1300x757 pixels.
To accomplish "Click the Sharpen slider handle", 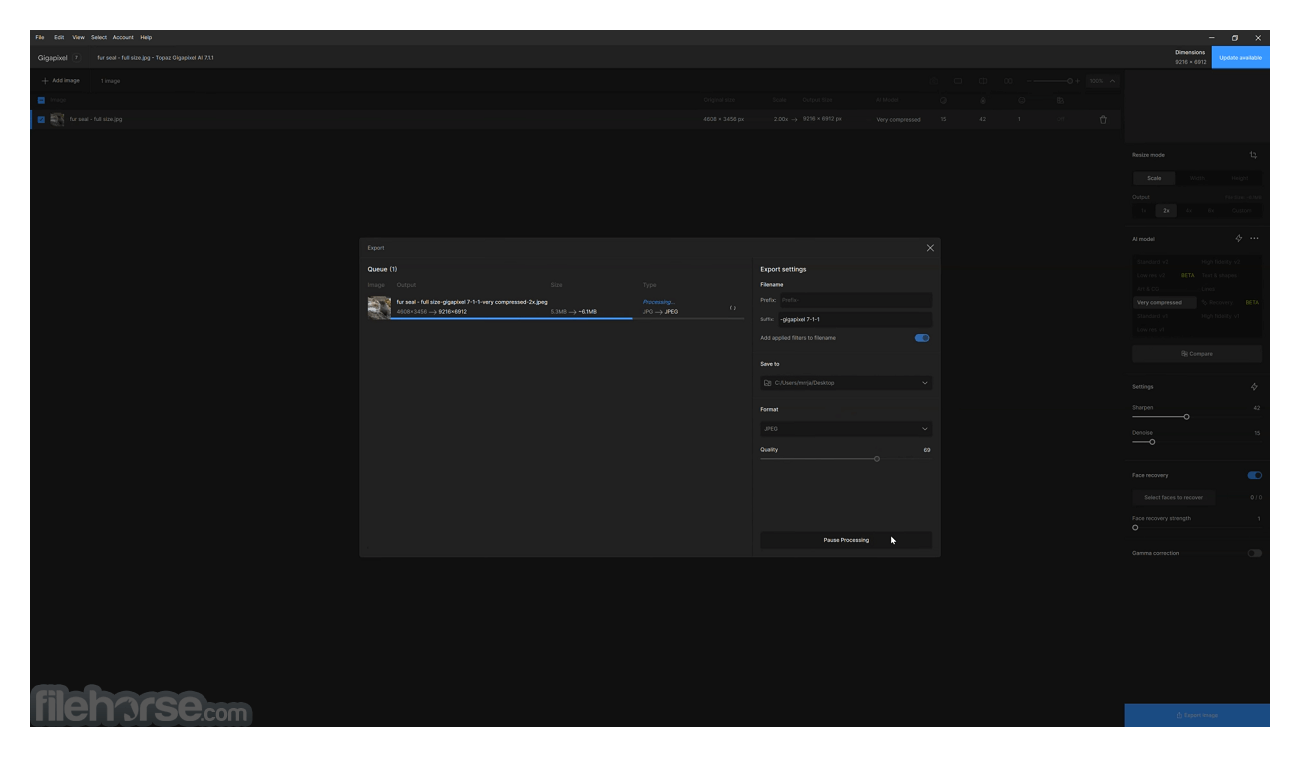I will coord(1186,417).
